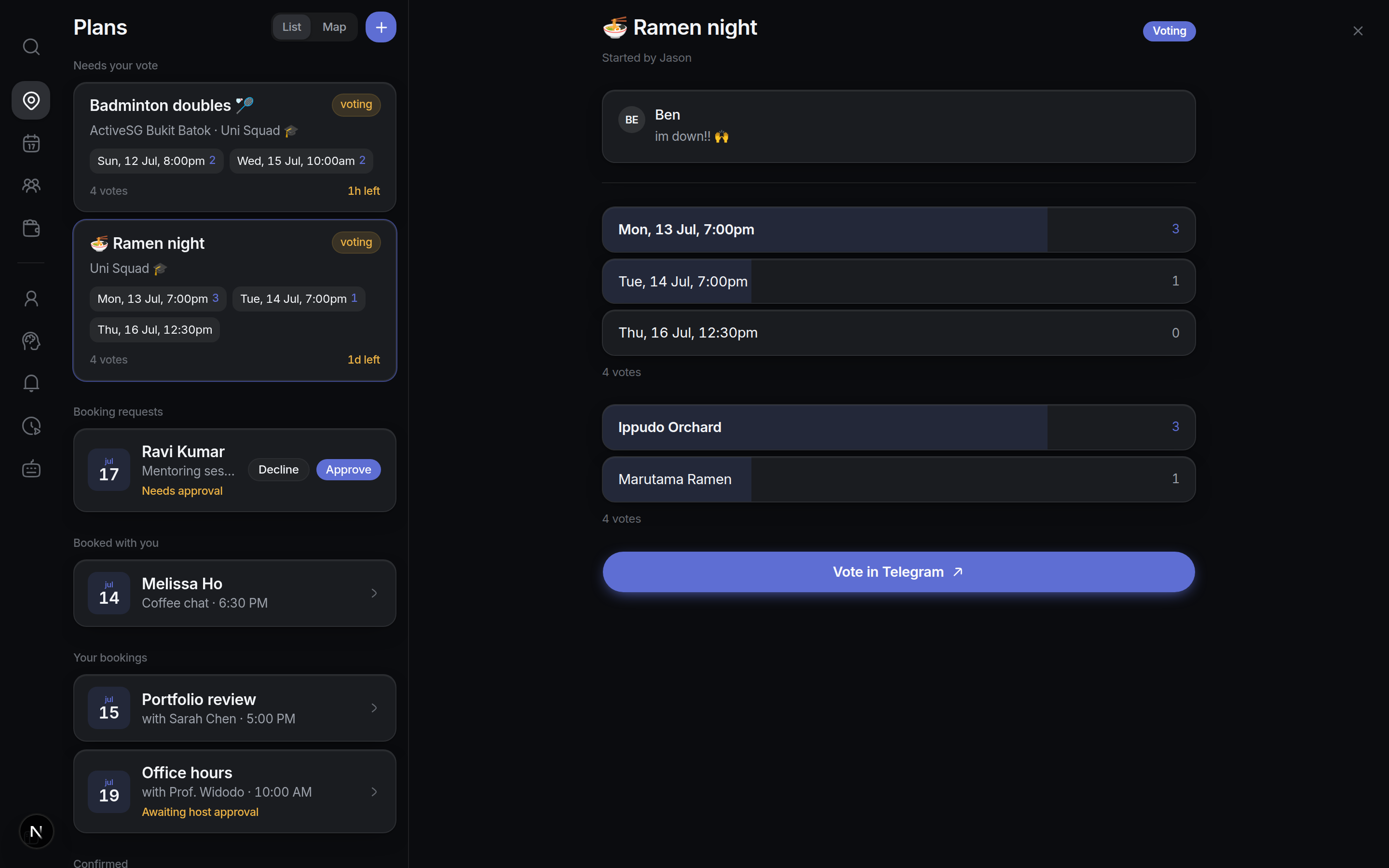The image size is (1389, 868).
Task: Expand Portfolio review booking chevron
Action: click(x=374, y=708)
